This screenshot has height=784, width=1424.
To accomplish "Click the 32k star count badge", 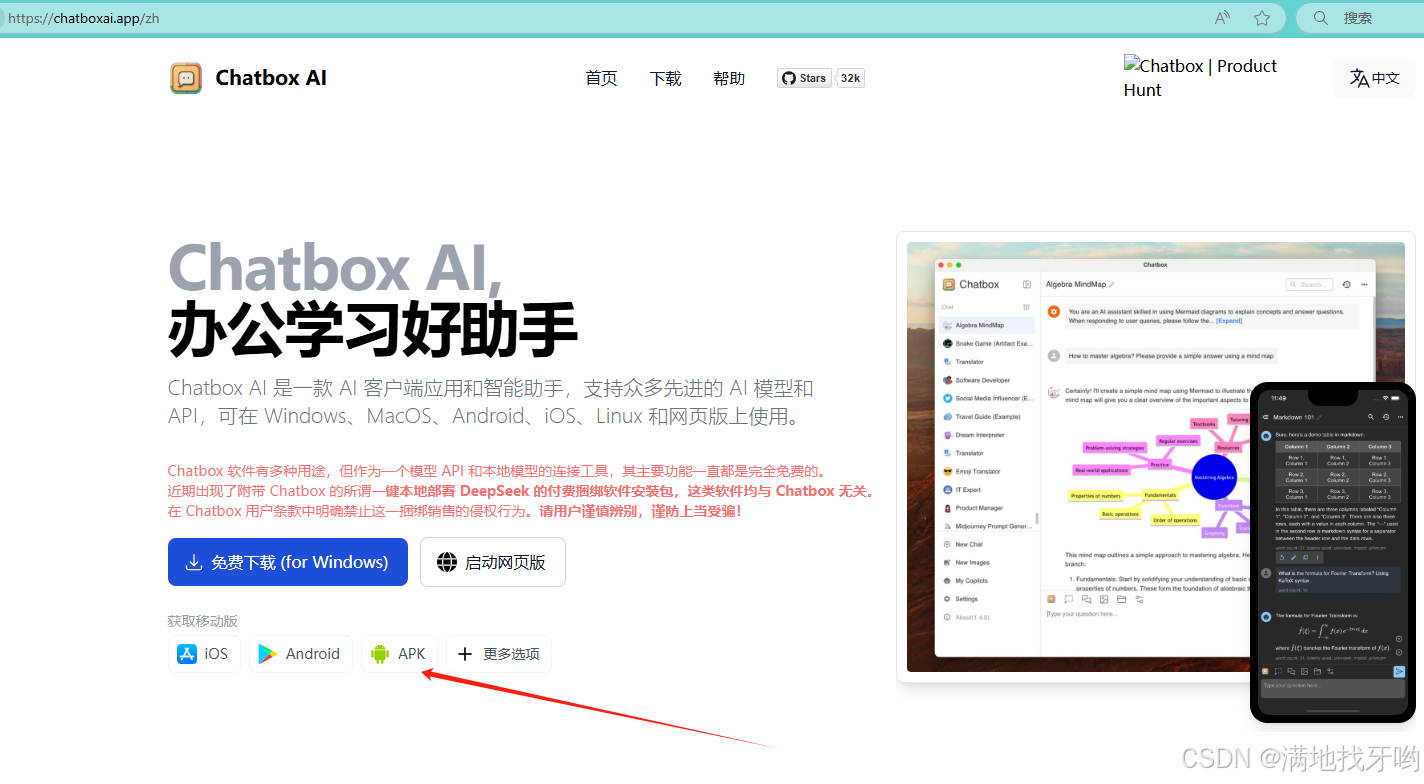I will pos(851,78).
